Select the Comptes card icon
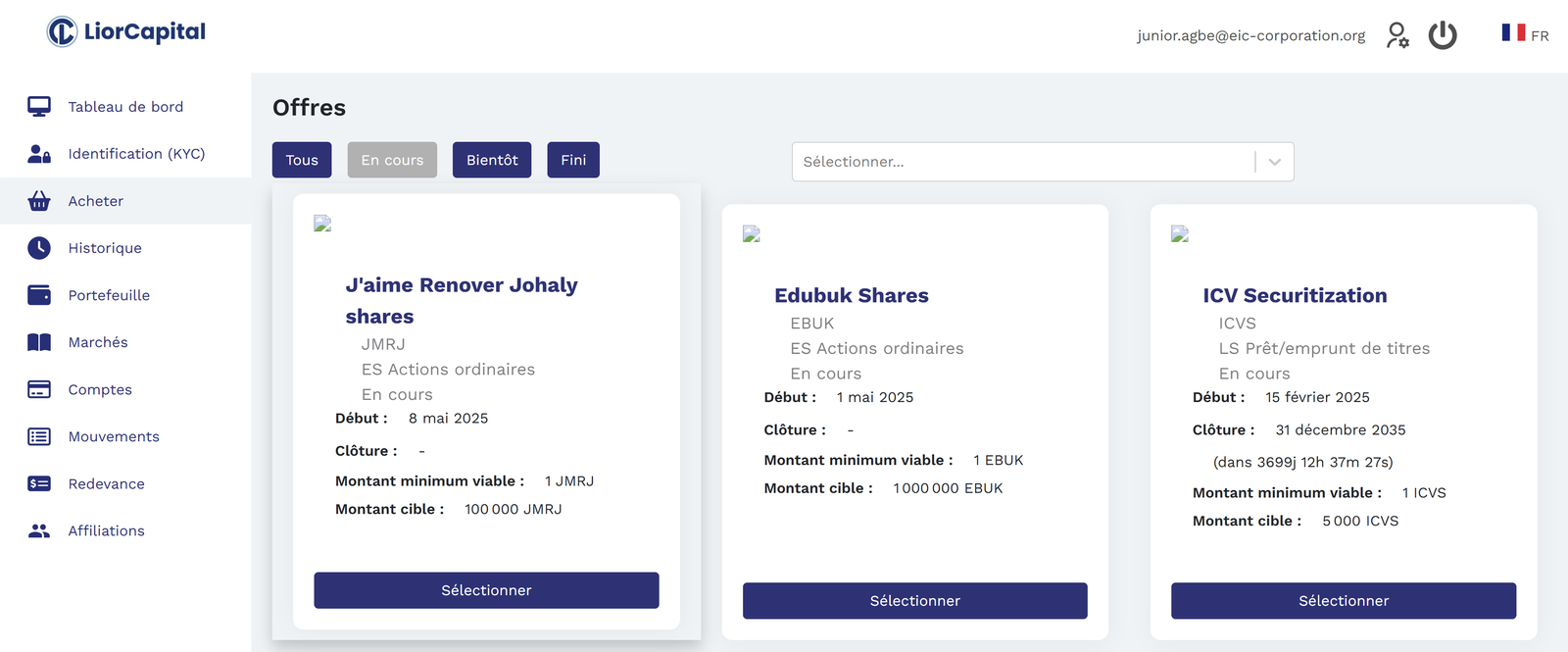 [x=39, y=389]
